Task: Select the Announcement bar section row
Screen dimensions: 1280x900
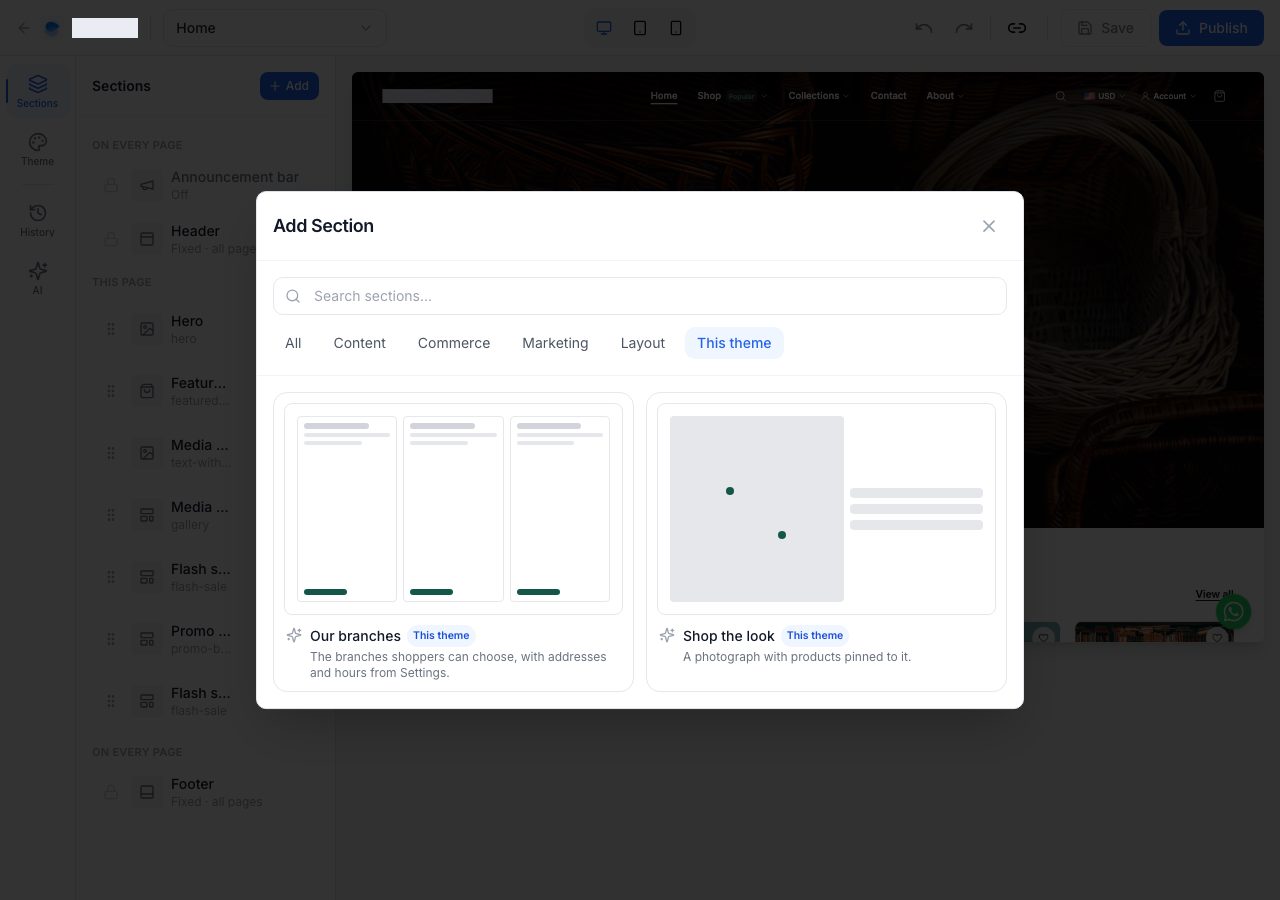Action: [205, 185]
